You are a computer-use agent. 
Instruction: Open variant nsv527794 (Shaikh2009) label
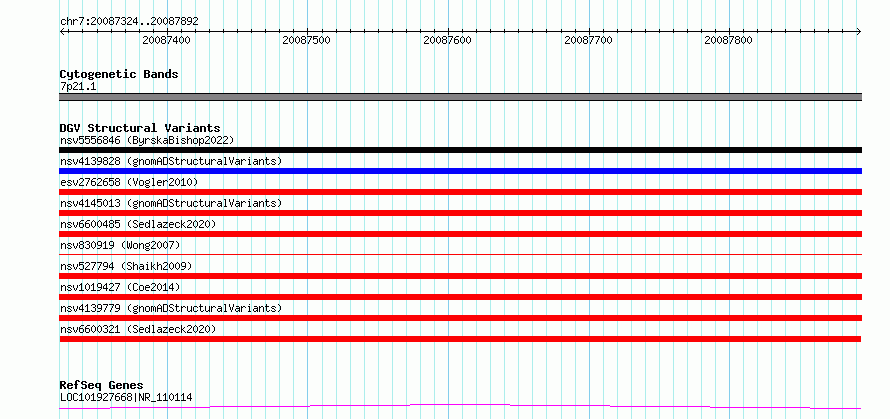(x=126, y=266)
